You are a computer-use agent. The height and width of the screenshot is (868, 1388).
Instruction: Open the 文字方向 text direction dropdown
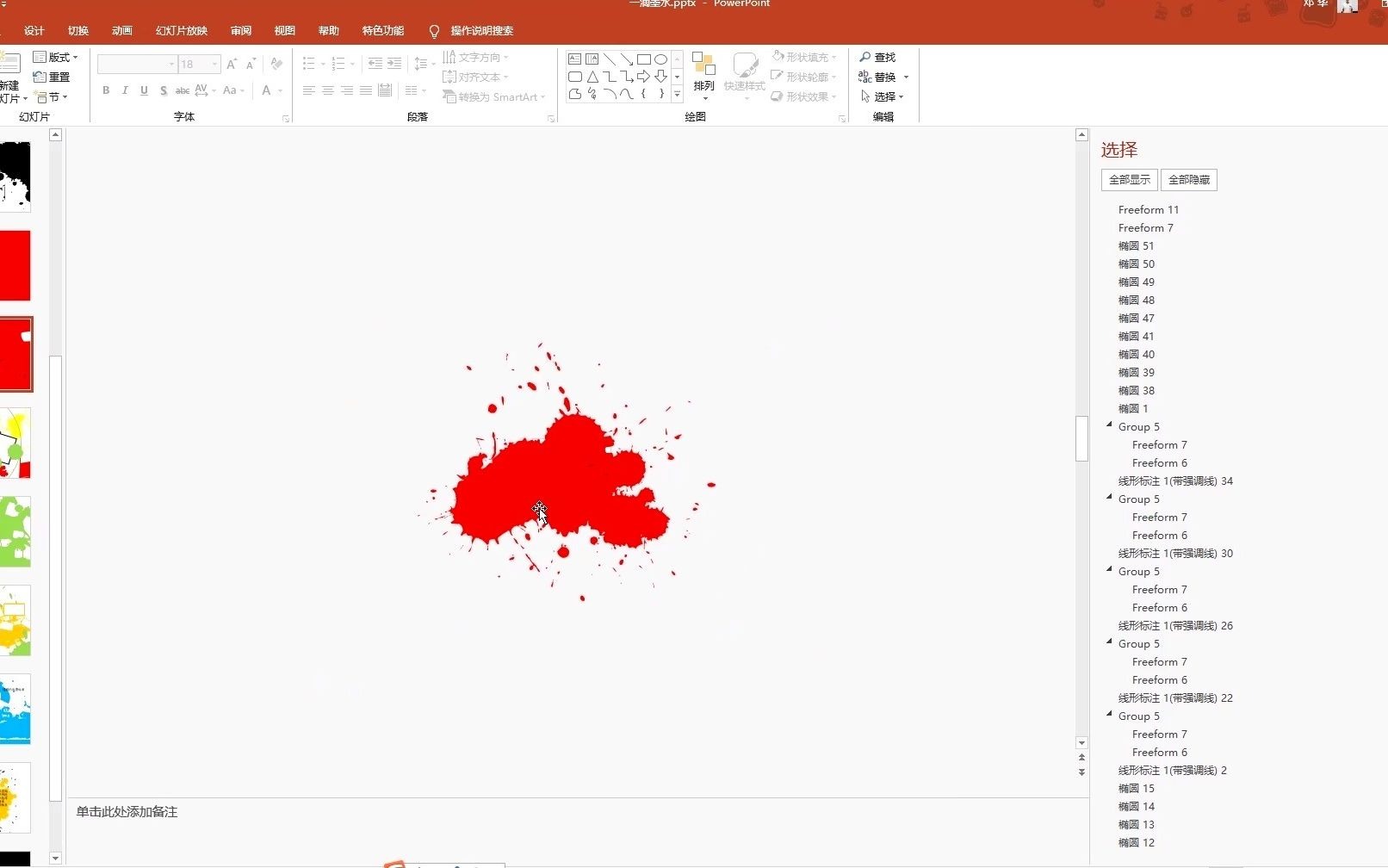coord(476,57)
